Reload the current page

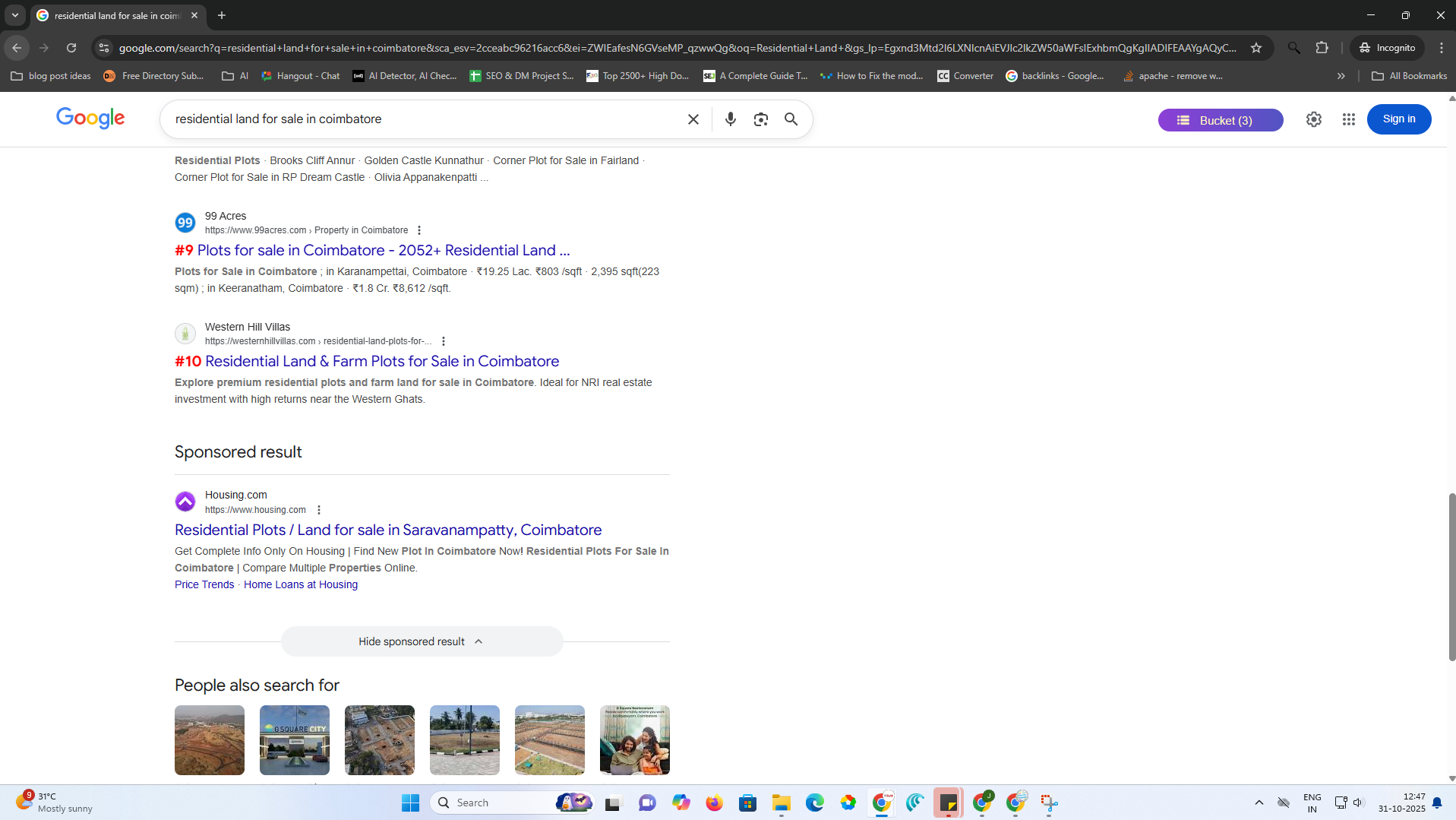(x=71, y=48)
